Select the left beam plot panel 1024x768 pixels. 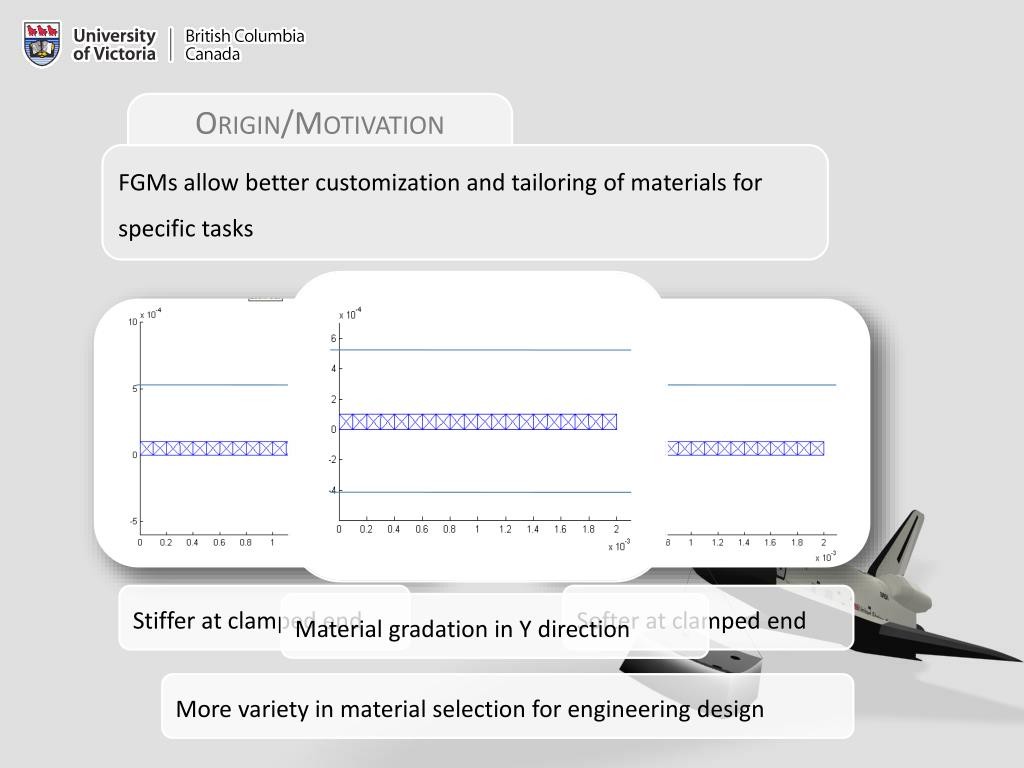[196, 432]
